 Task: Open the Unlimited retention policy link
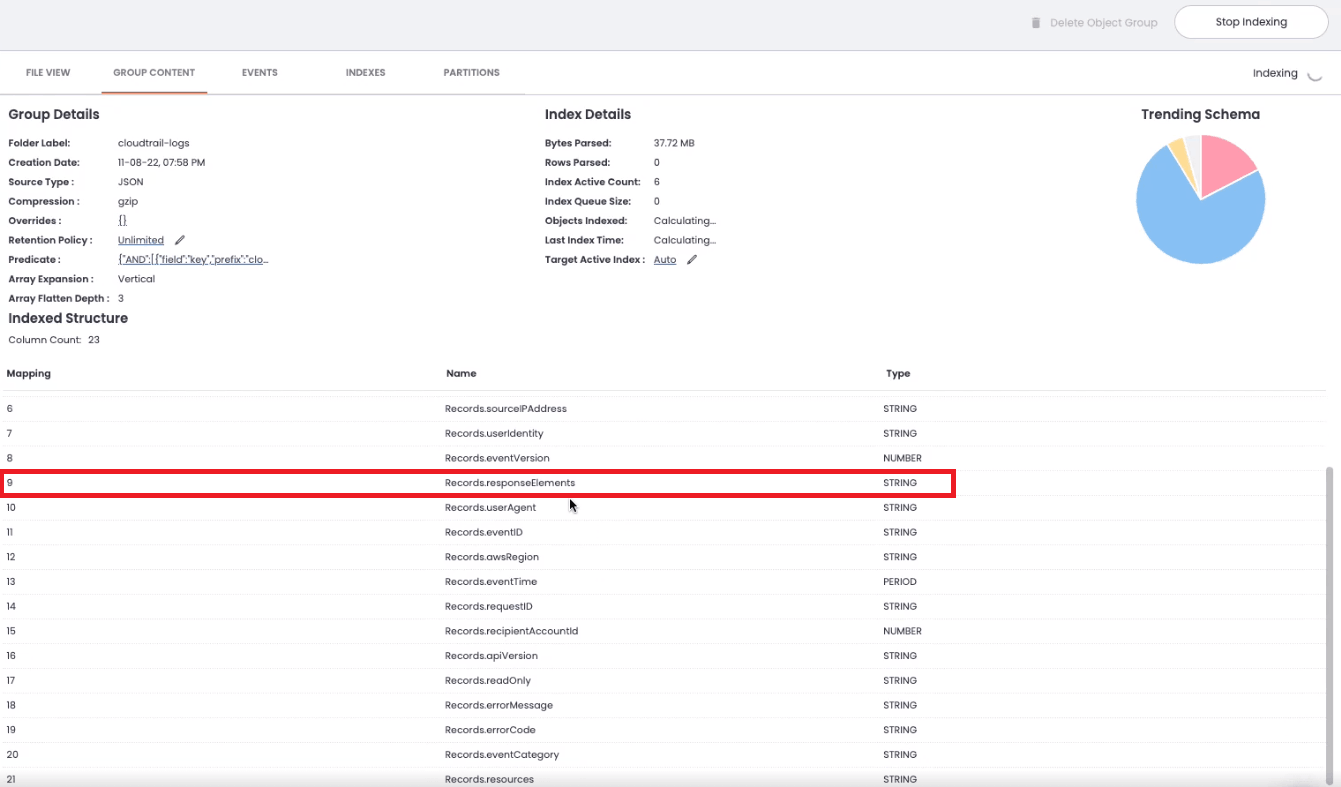pyautogui.click(x=140, y=240)
